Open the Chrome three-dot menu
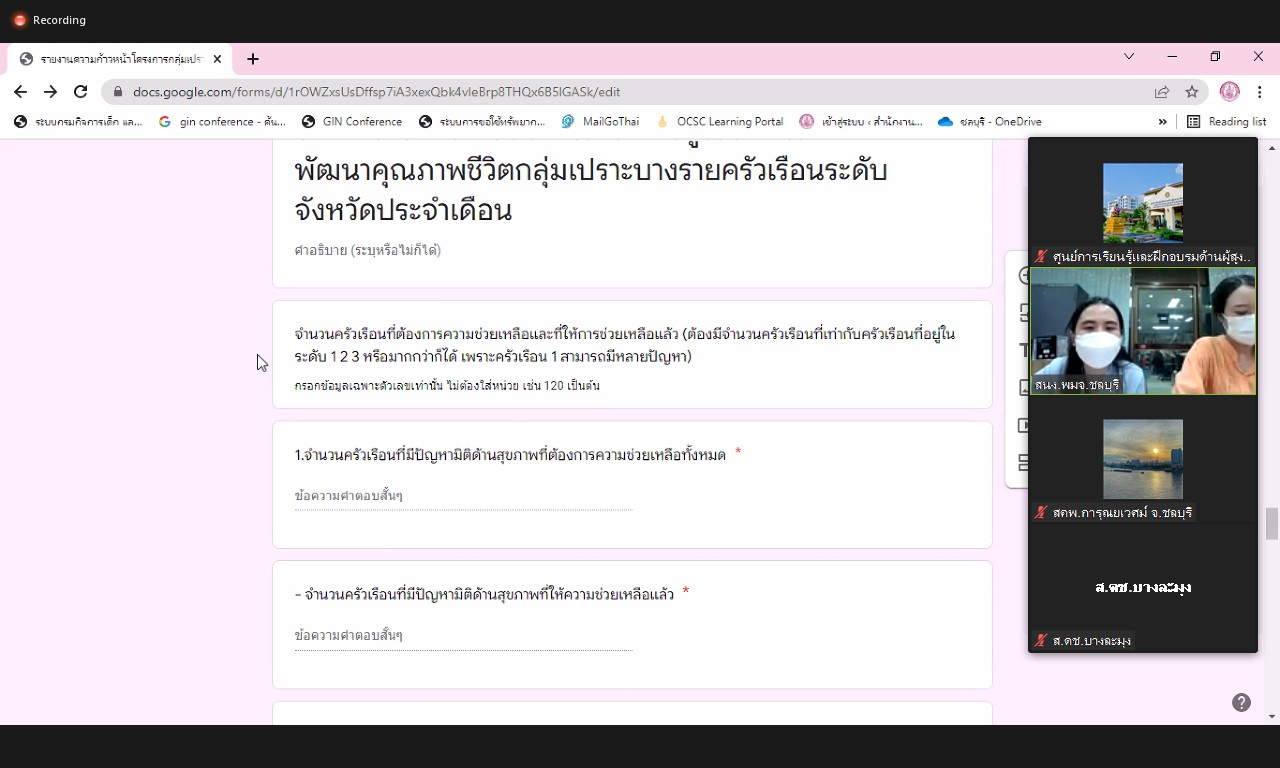This screenshot has width=1280, height=768. pos(1260,92)
